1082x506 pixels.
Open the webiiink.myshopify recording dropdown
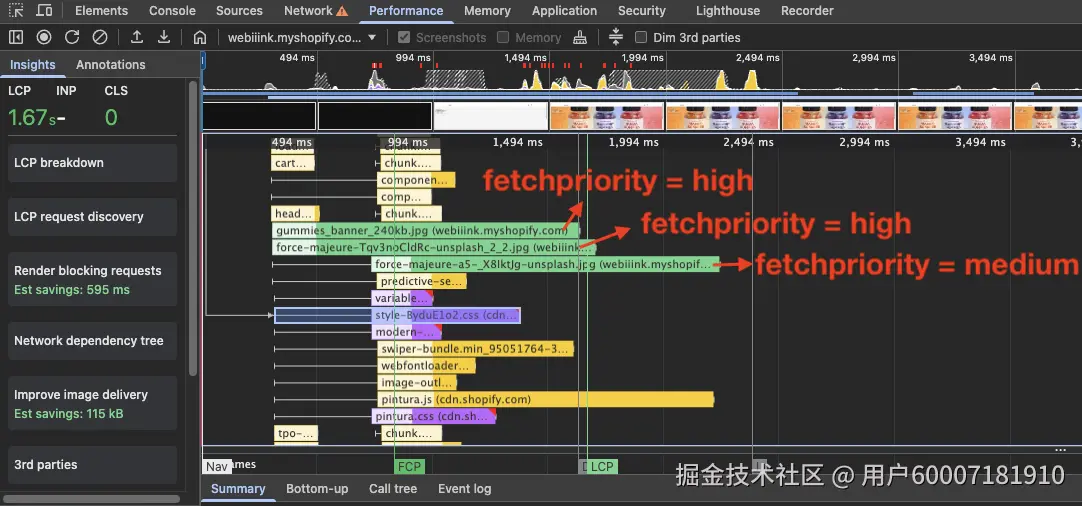click(x=302, y=37)
